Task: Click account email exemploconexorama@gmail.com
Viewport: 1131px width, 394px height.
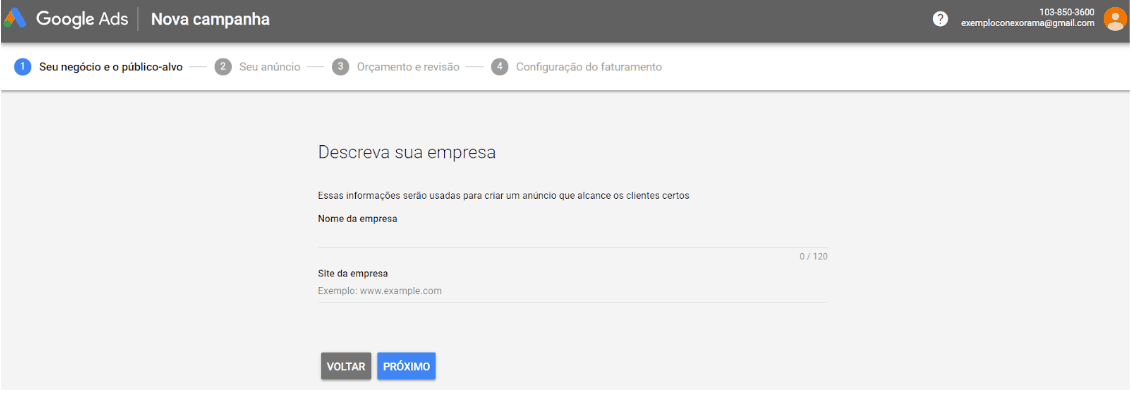Action: tap(1028, 24)
